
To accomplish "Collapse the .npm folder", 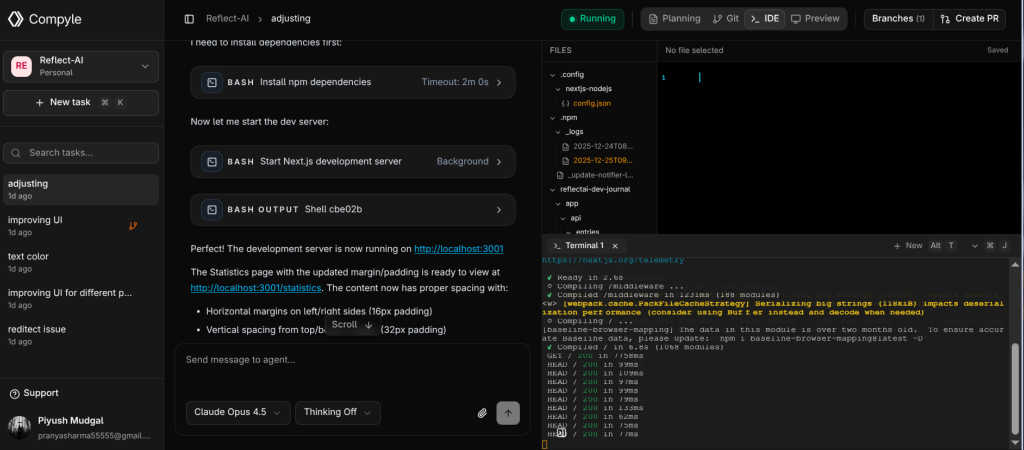I will (x=553, y=118).
